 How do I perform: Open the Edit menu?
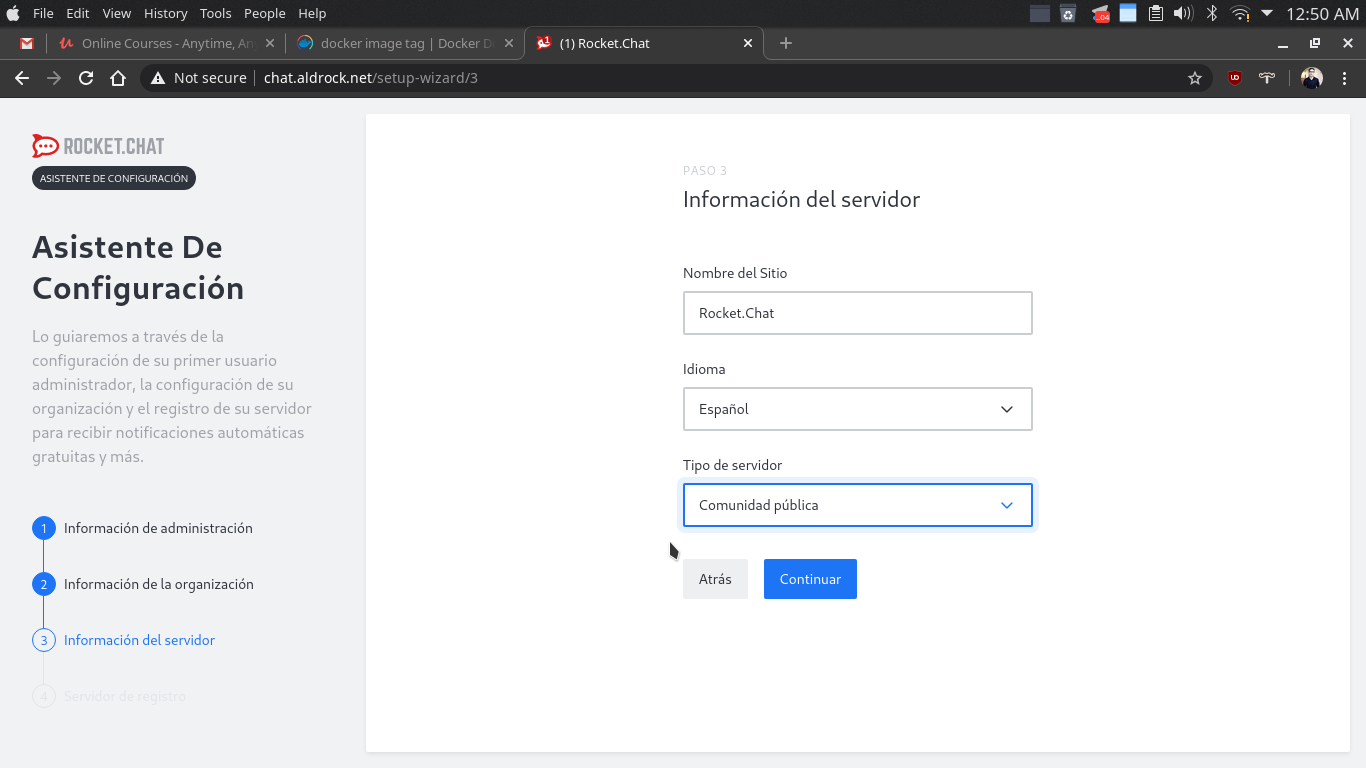[78, 13]
